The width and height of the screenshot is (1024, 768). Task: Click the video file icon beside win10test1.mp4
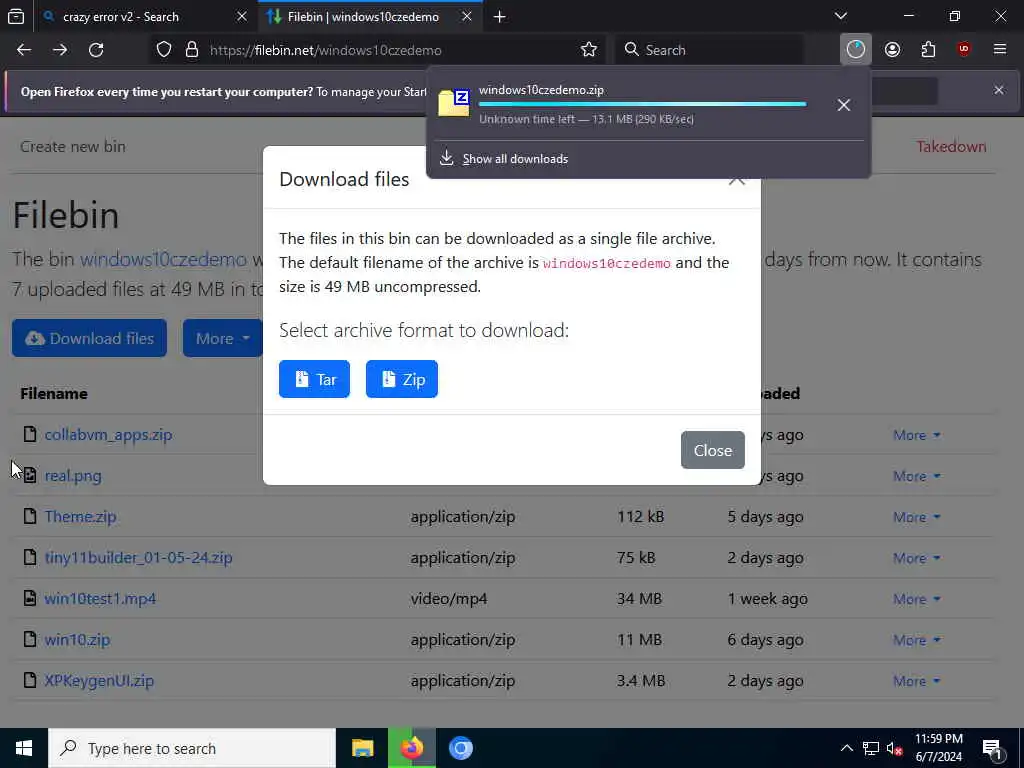(29, 598)
